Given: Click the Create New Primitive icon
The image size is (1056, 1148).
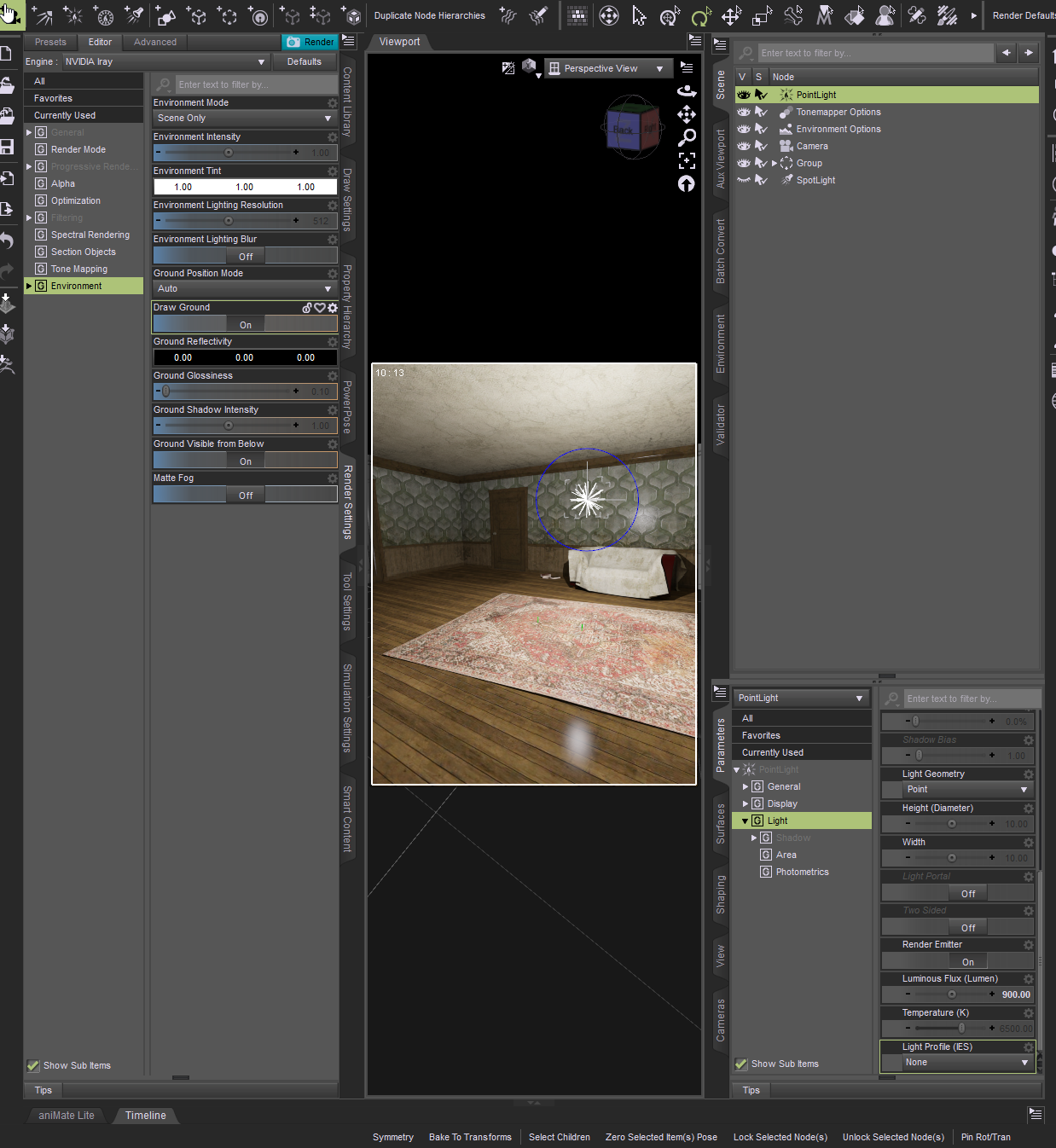Looking at the screenshot, I should click(166, 15).
